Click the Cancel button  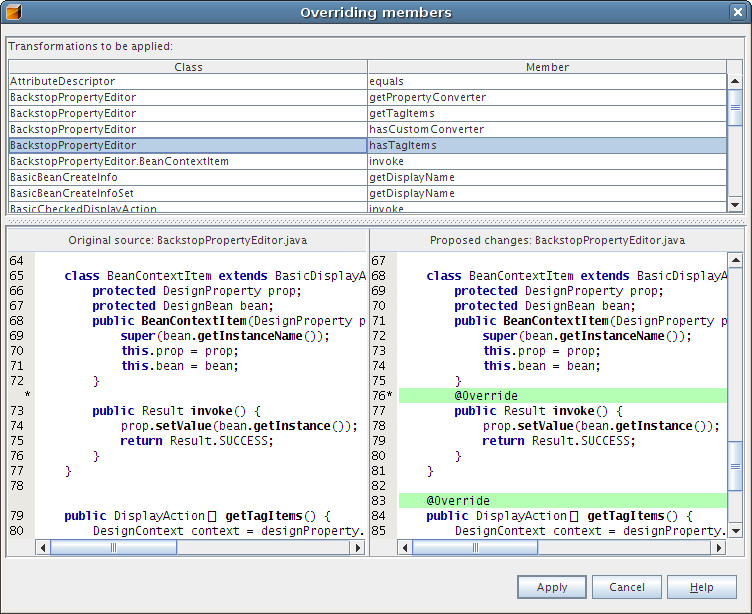pyautogui.click(x=626, y=587)
